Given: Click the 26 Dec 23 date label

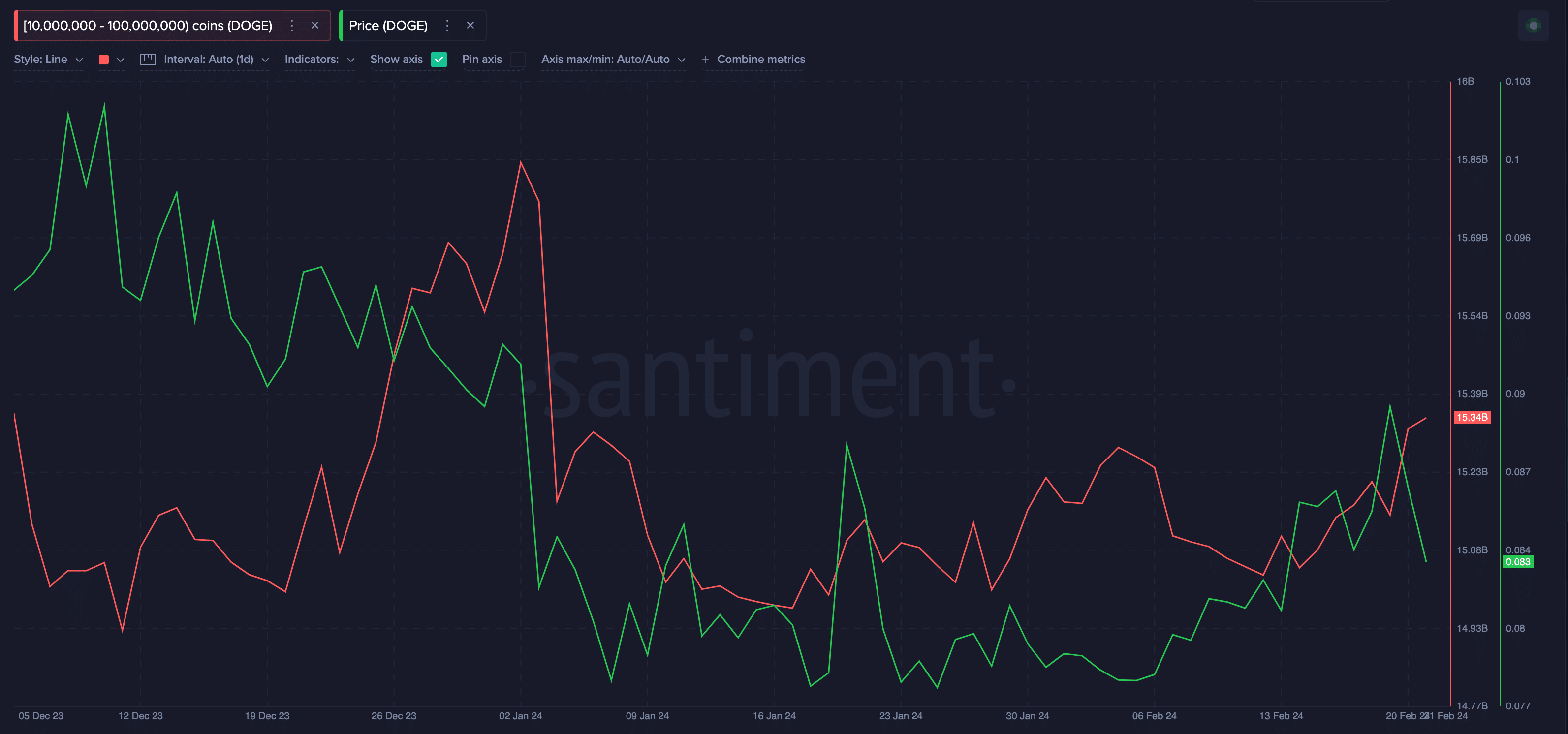Looking at the screenshot, I should click(394, 716).
